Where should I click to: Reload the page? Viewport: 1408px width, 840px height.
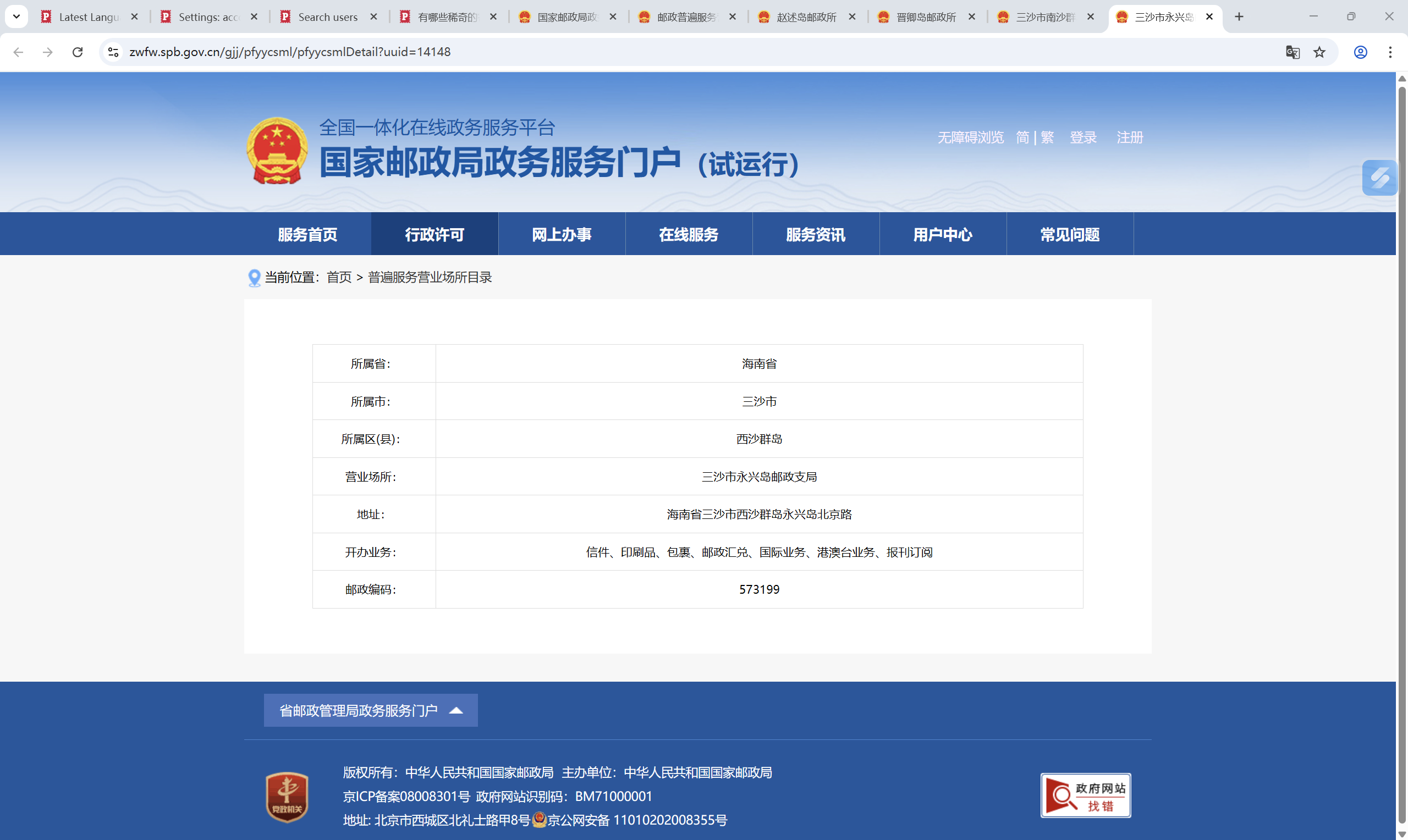(x=78, y=52)
